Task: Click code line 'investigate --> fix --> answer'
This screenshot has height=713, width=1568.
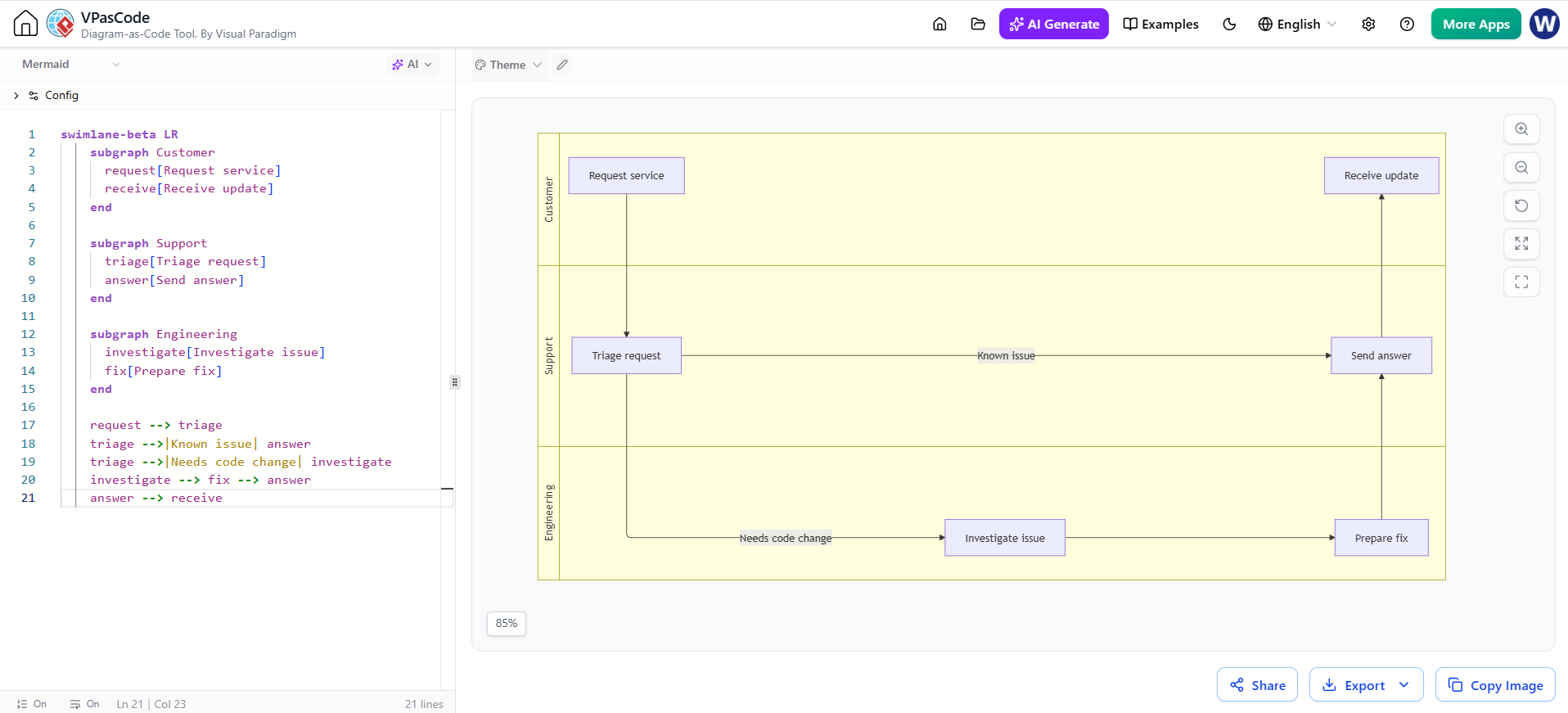Action: pyautogui.click(x=201, y=480)
